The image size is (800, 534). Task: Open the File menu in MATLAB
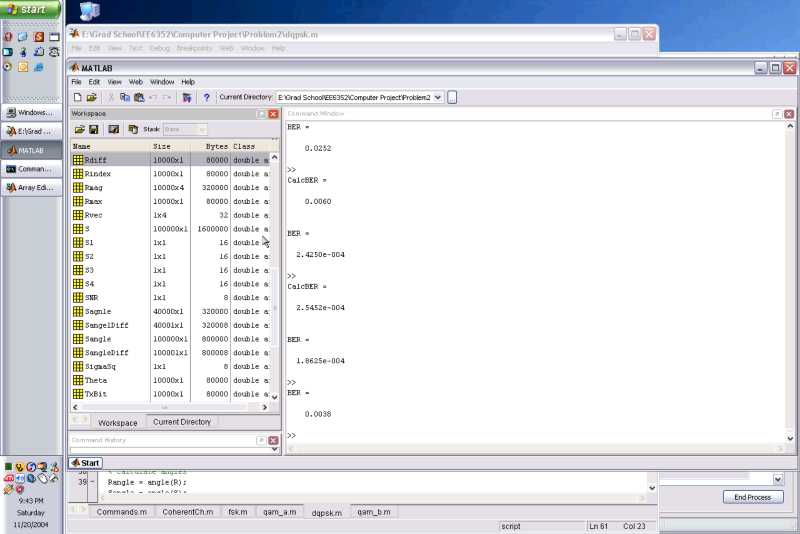(76, 82)
